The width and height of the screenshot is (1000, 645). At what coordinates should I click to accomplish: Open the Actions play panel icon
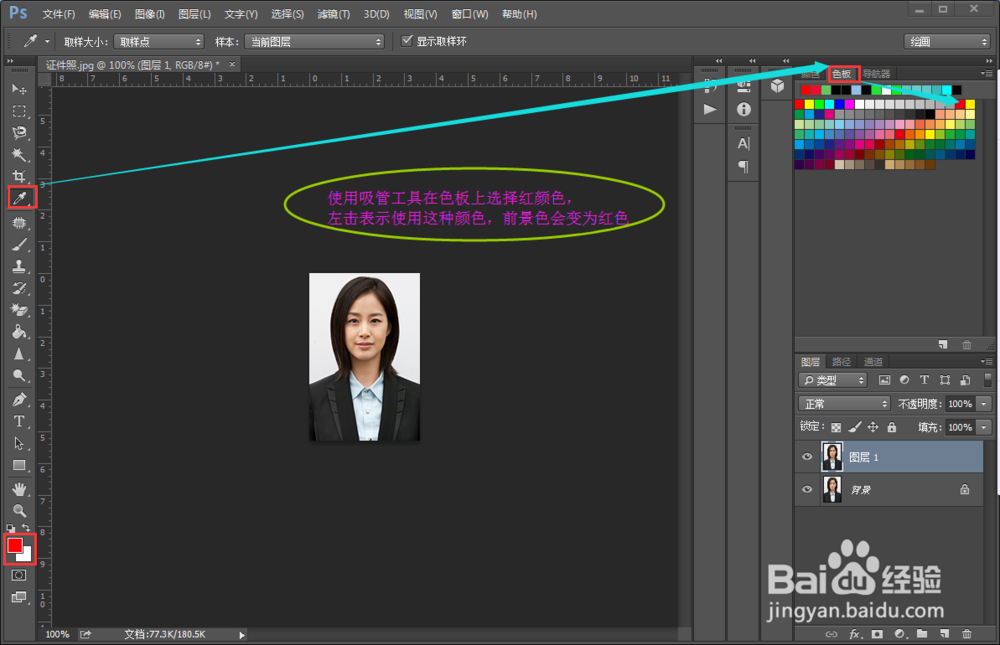(x=710, y=109)
